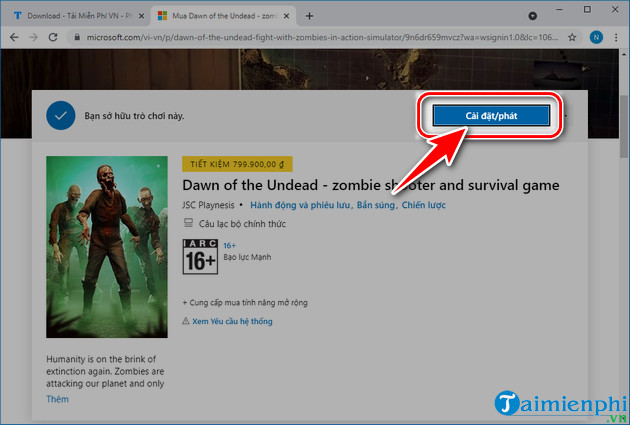Close the Download - Tải Miễn Phí tab
The image size is (630, 425).
[x=141, y=16]
